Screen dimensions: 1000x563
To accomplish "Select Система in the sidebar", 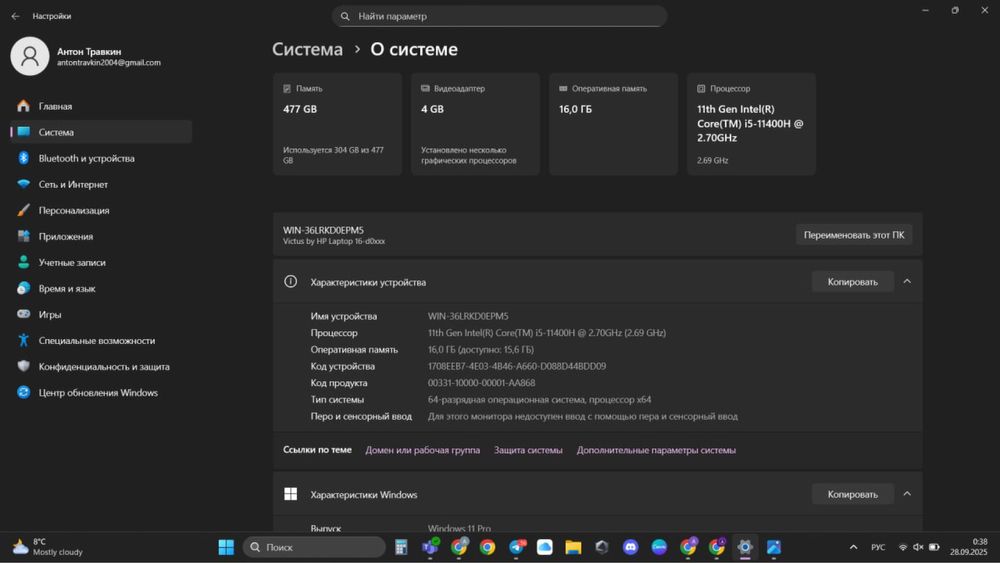I will click(x=101, y=132).
